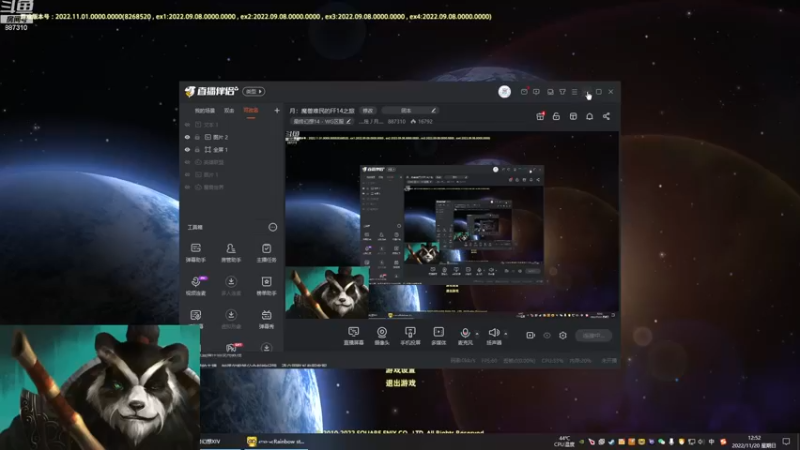Click the room number 887310
This screenshot has height=450, width=800.
pos(396,121)
